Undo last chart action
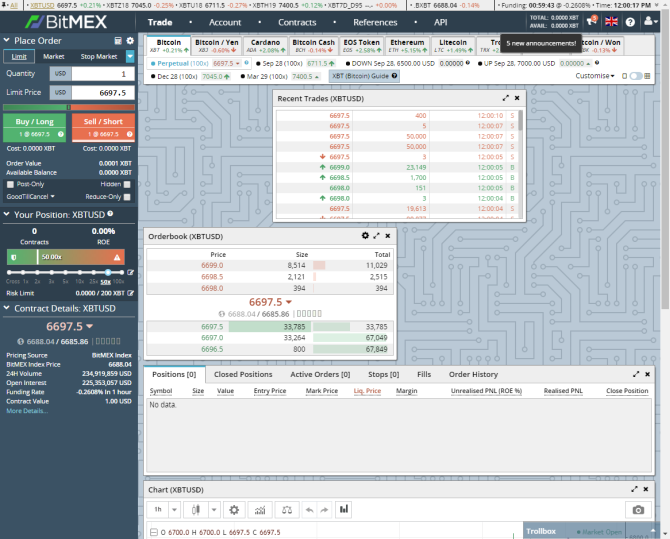 pos(310,510)
